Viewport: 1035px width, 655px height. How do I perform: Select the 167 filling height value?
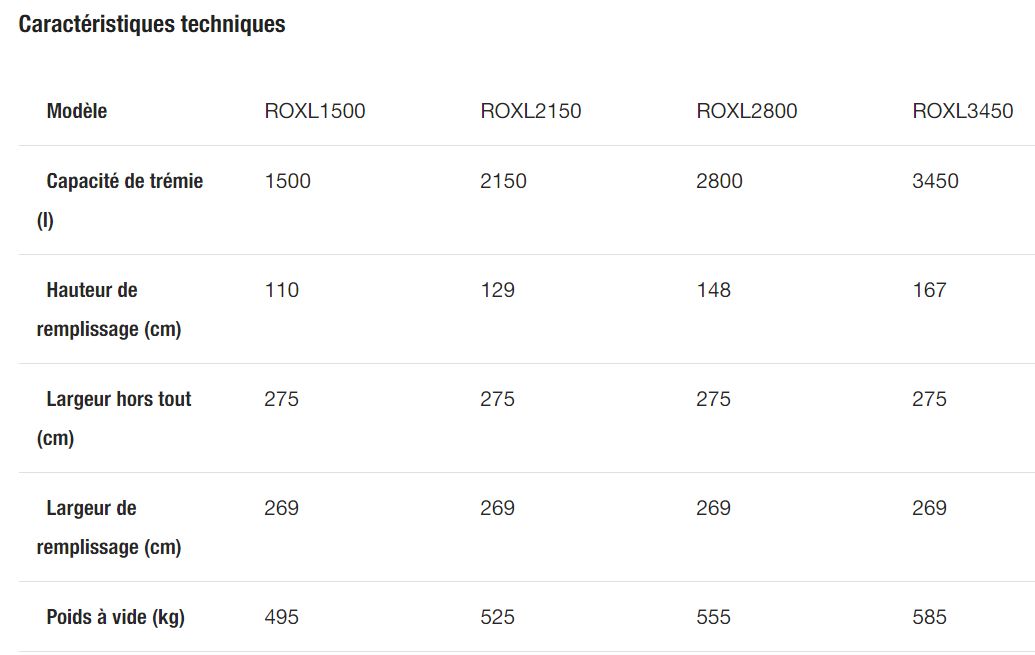[930, 290]
